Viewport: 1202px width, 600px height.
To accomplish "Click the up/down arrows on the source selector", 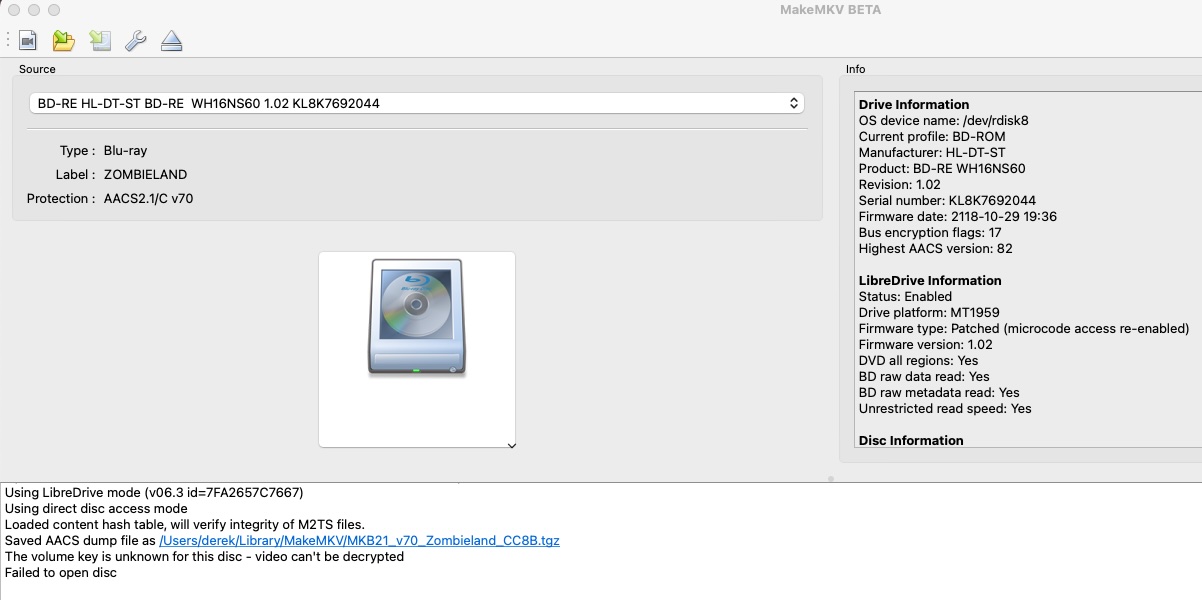I will coord(793,103).
